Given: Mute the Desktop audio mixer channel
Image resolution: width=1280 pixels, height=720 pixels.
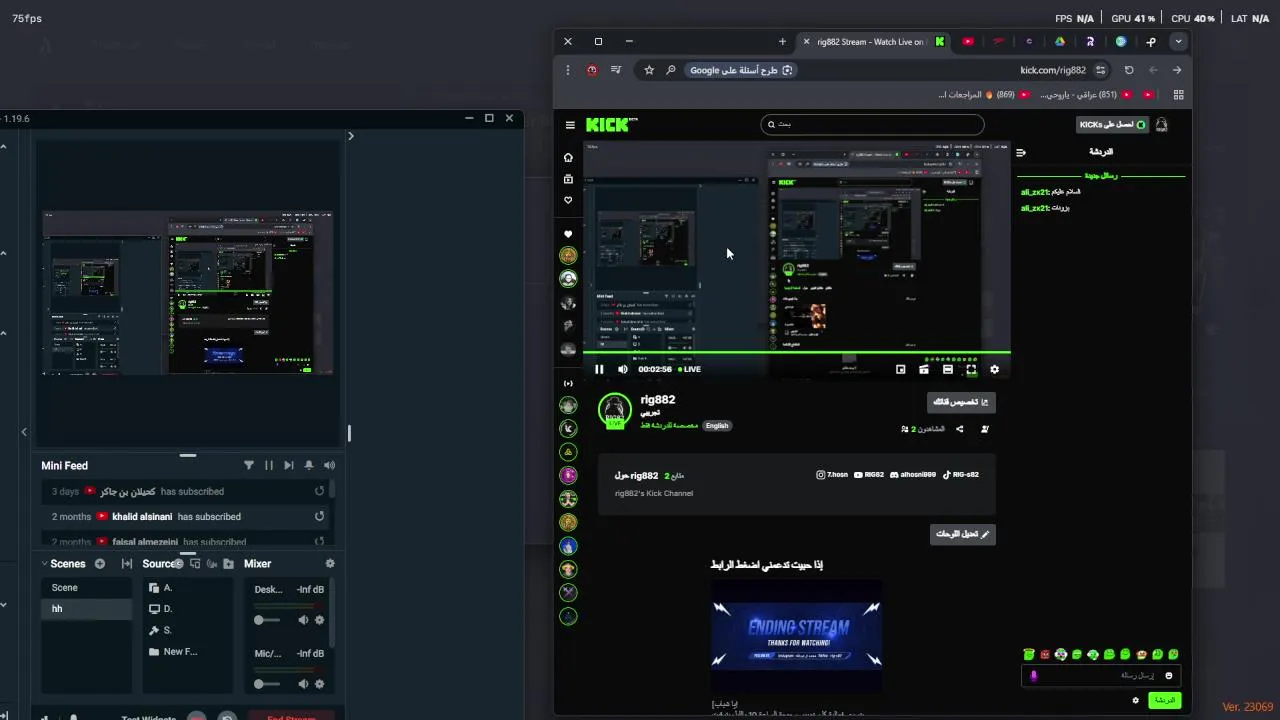Looking at the screenshot, I should pos(303,620).
